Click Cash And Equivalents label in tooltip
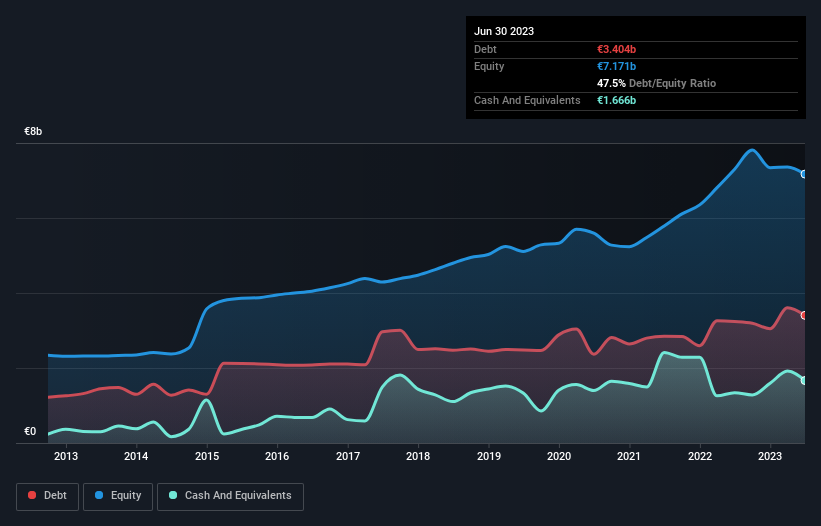Screen dimensions: 821x526 (527, 100)
